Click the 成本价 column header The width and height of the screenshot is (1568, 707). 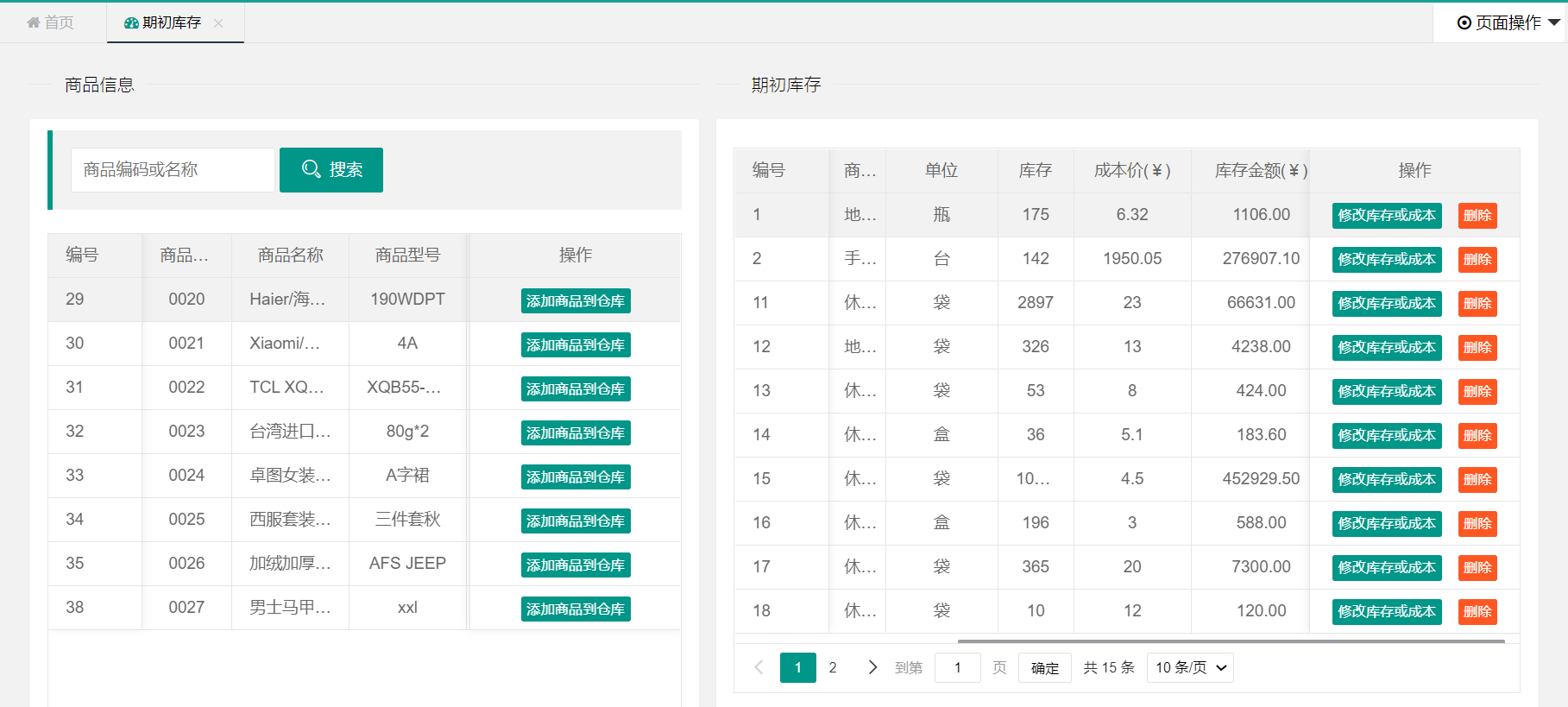click(1132, 171)
